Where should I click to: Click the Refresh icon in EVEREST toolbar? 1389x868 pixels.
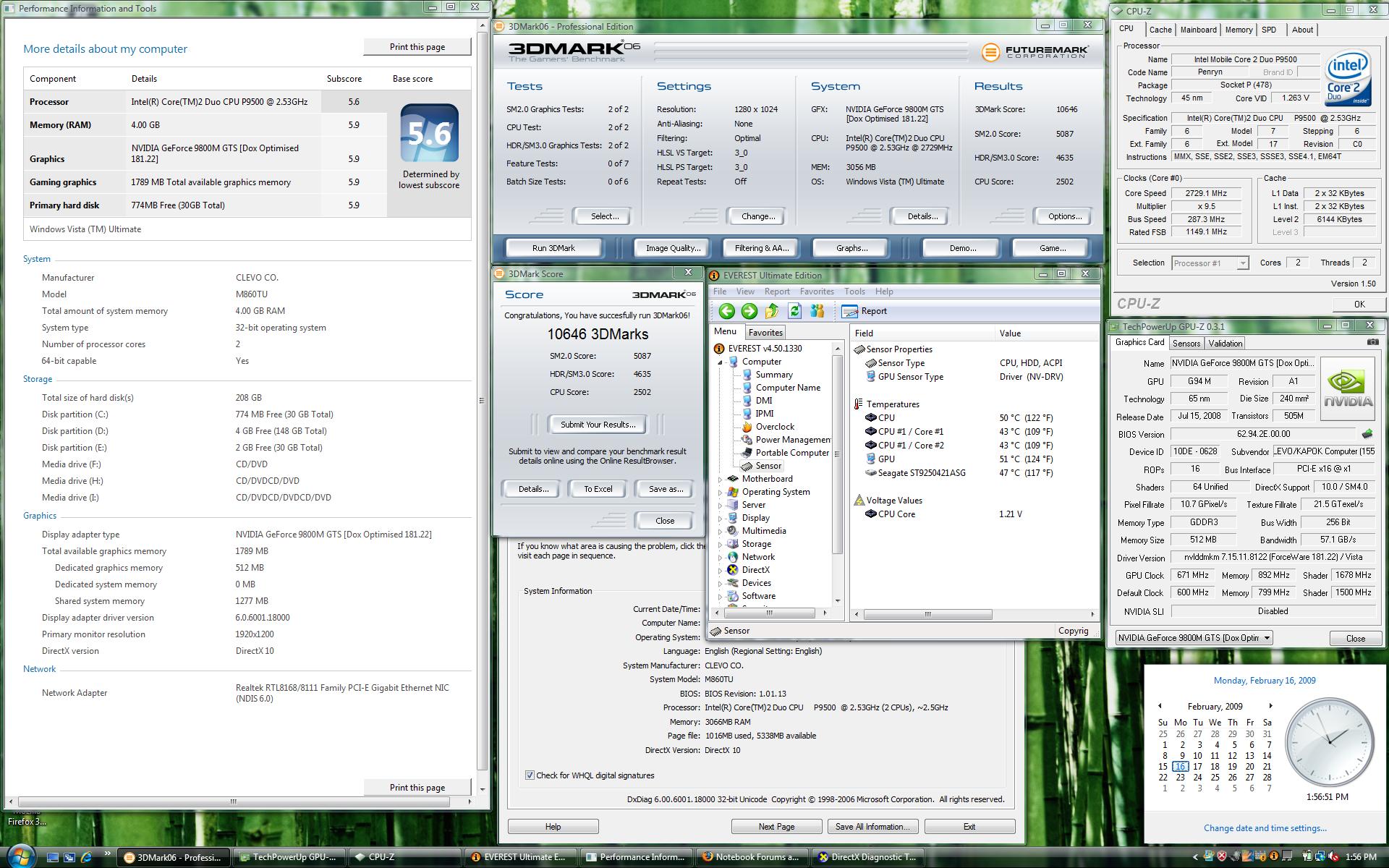(x=794, y=311)
